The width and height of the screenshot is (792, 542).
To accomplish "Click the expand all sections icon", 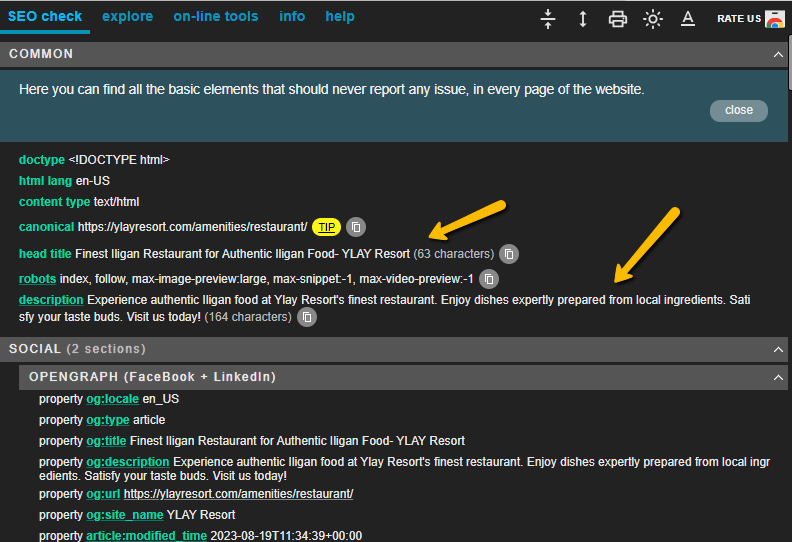I will [x=582, y=19].
